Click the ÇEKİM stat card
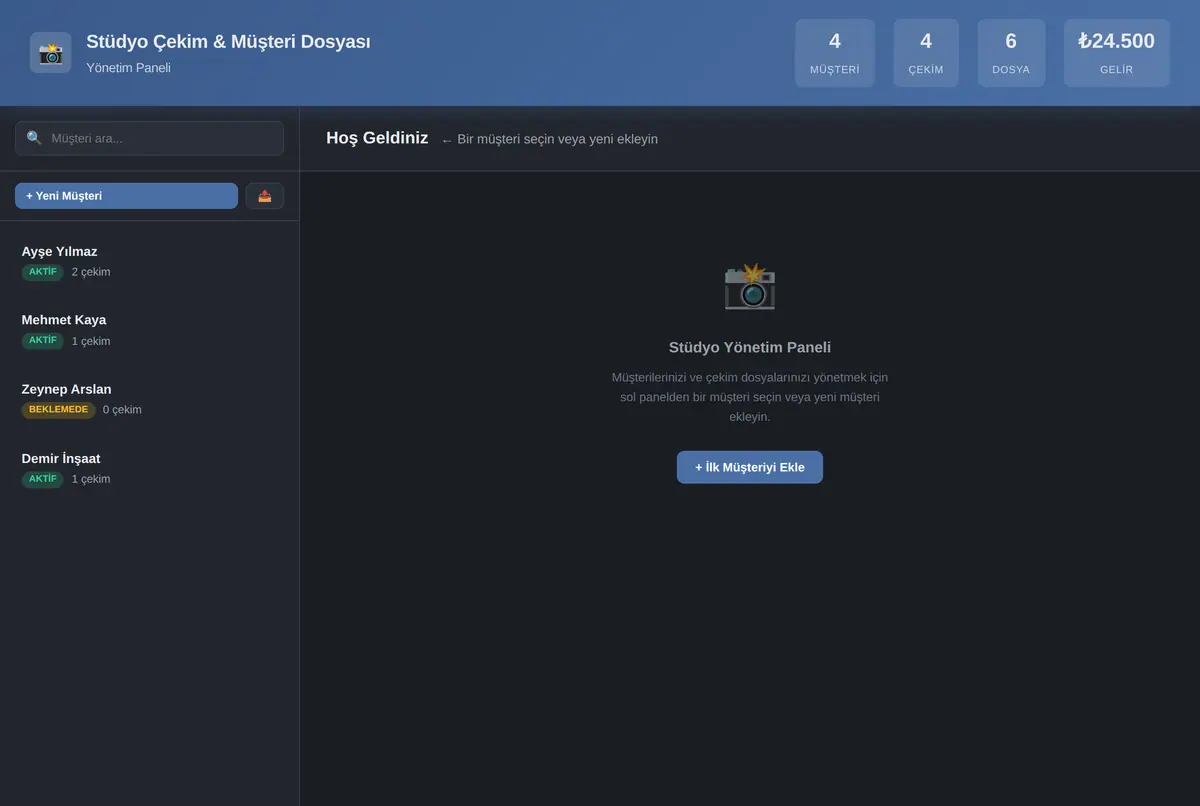Screen dimensions: 1200x806 coord(926,53)
